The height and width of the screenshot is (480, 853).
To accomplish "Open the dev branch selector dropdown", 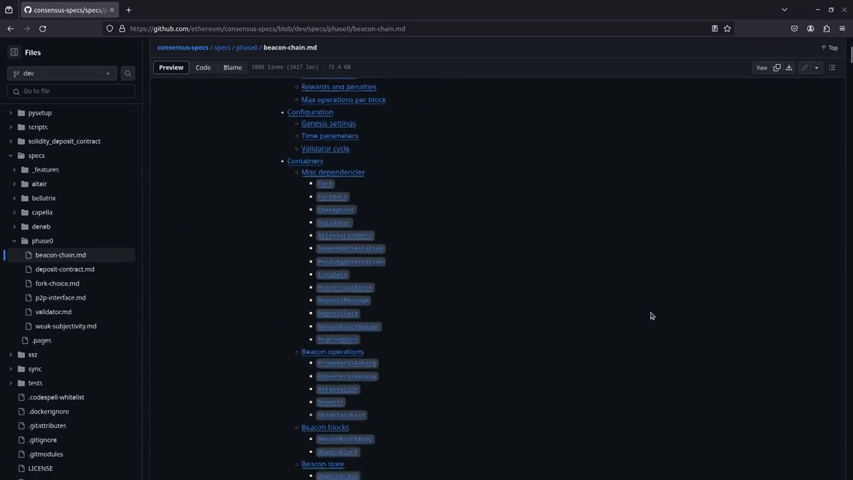I will tap(62, 73).
